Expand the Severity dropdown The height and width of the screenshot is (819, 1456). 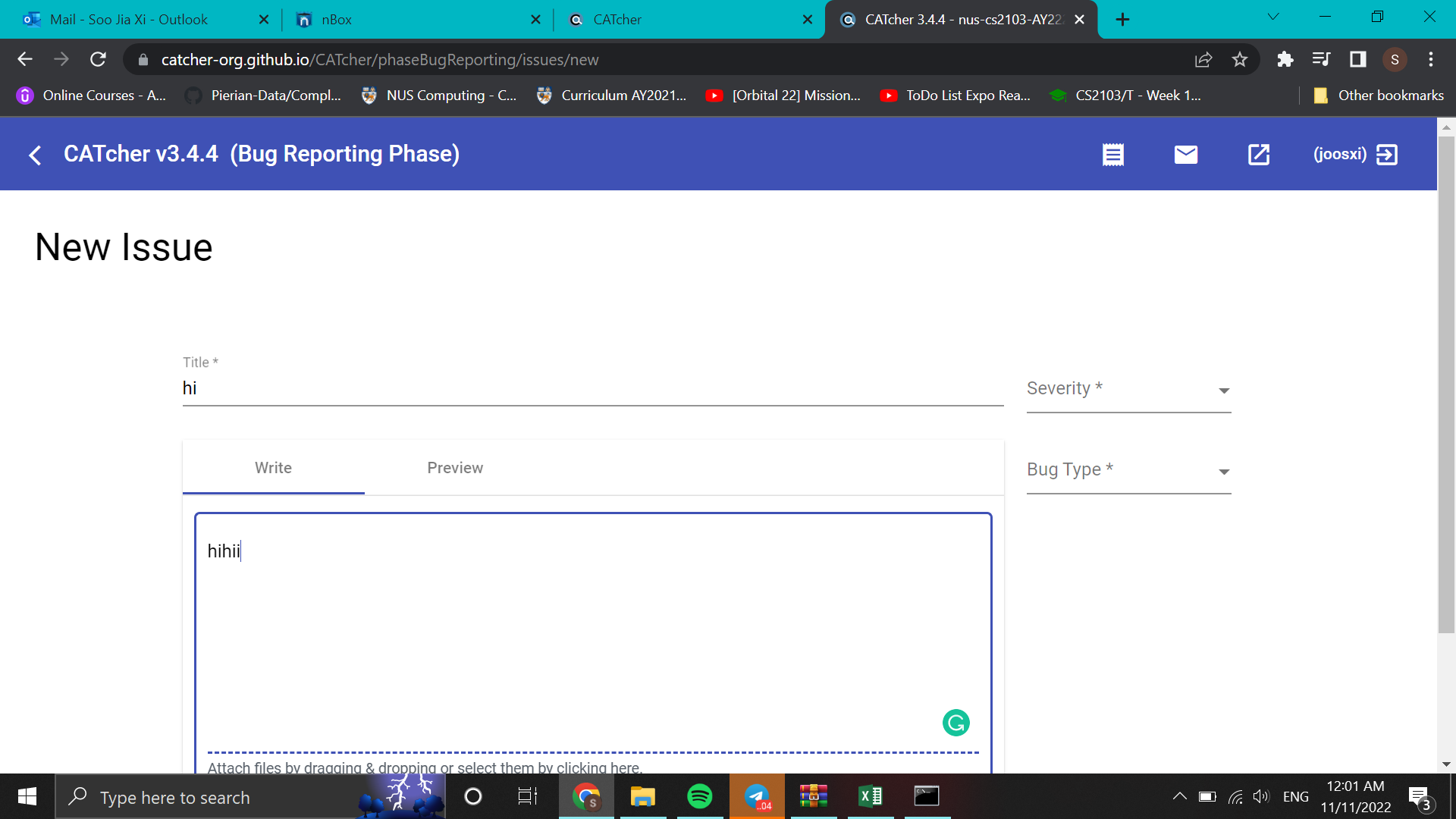(1128, 390)
